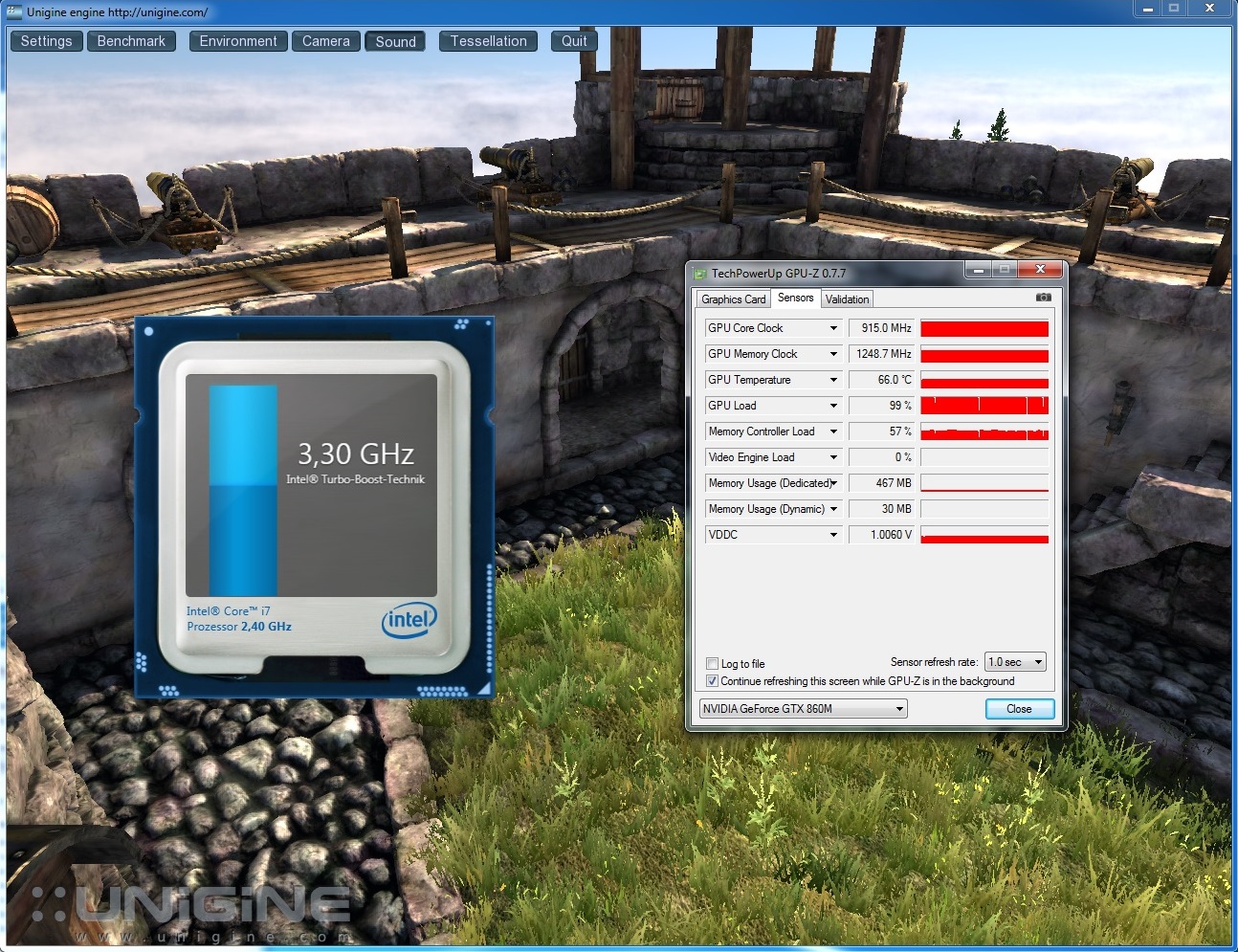Image resolution: width=1238 pixels, height=952 pixels.
Task: Open the VDDC sensor dropdown
Action: 833,535
